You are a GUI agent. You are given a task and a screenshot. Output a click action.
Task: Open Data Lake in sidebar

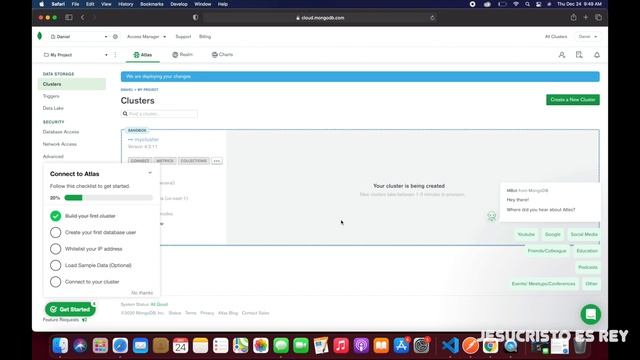coord(53,108)
